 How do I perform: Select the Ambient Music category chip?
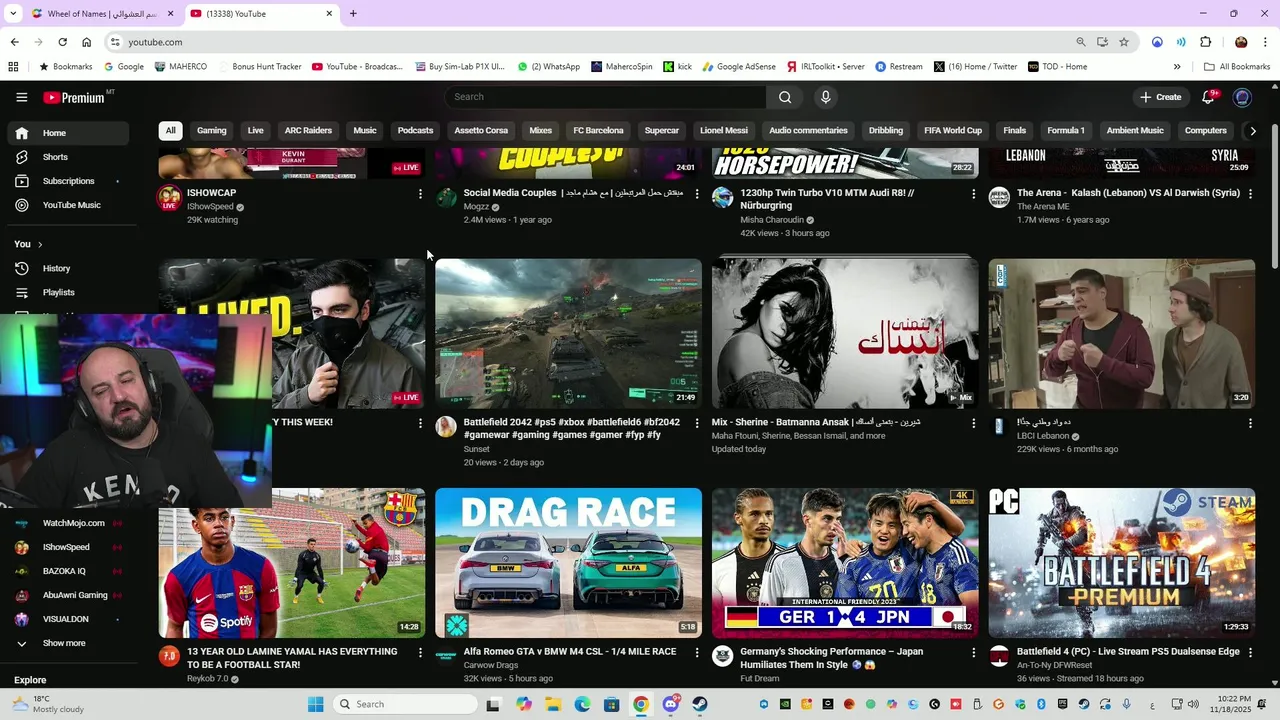click(1135, 131)
